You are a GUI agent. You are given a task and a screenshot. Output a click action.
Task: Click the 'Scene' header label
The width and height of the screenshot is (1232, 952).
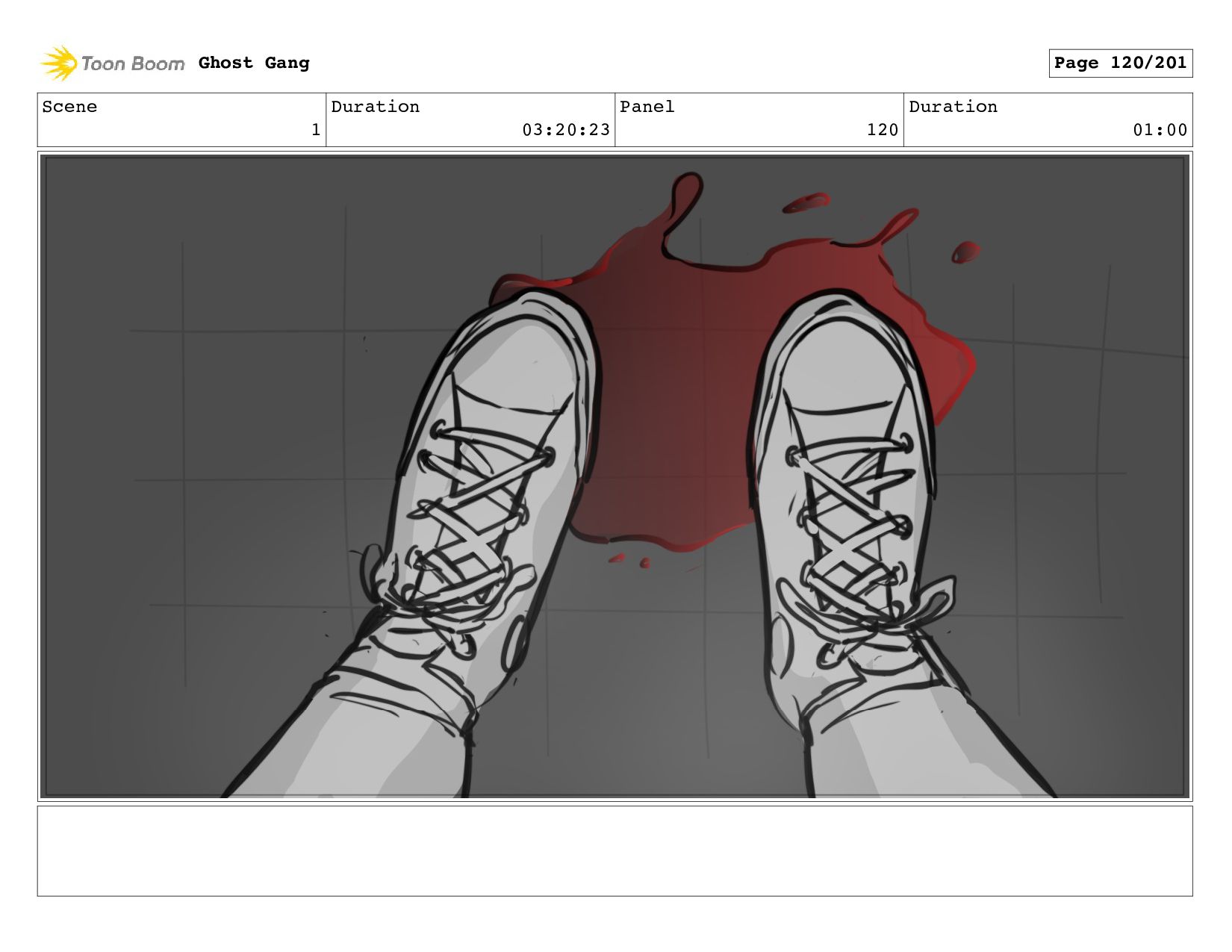(x=69, y=107)
